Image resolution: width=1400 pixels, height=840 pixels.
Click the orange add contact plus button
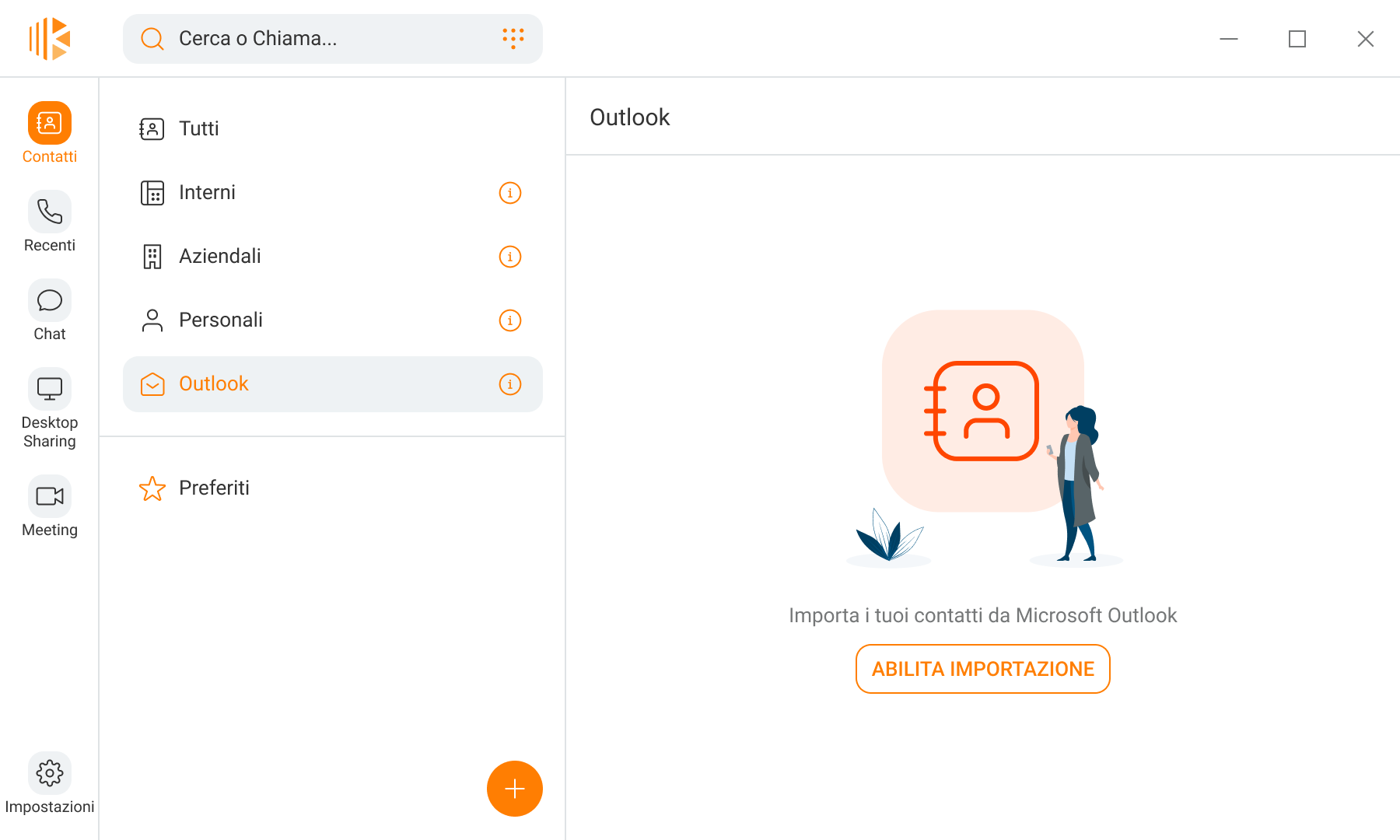515,789
